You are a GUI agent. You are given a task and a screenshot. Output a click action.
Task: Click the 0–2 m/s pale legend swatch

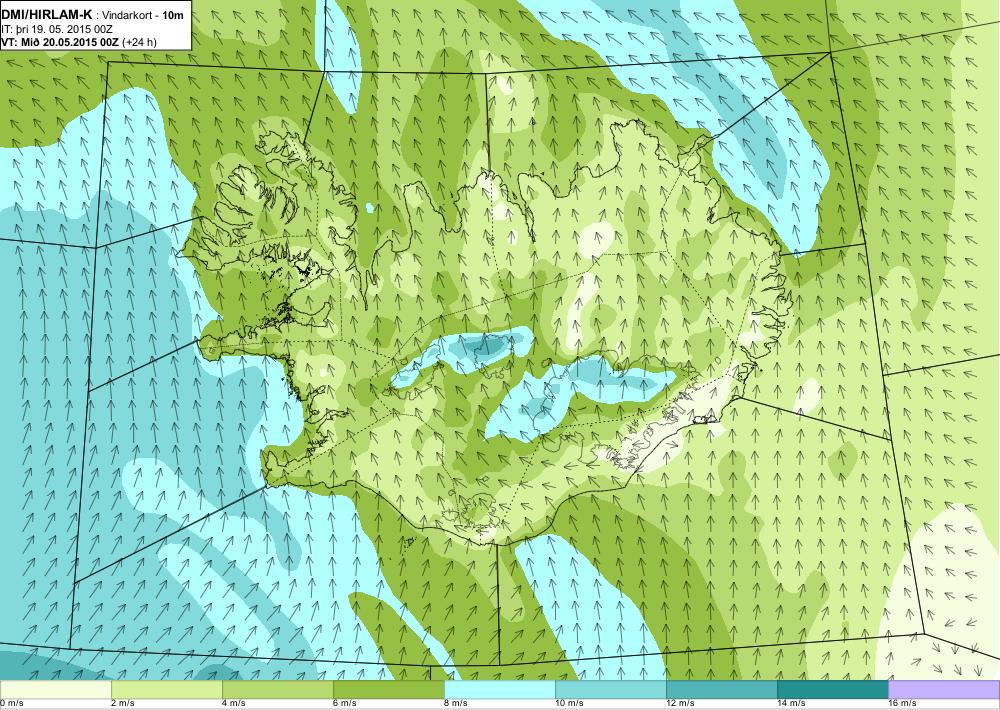click(x=55, y=689)
